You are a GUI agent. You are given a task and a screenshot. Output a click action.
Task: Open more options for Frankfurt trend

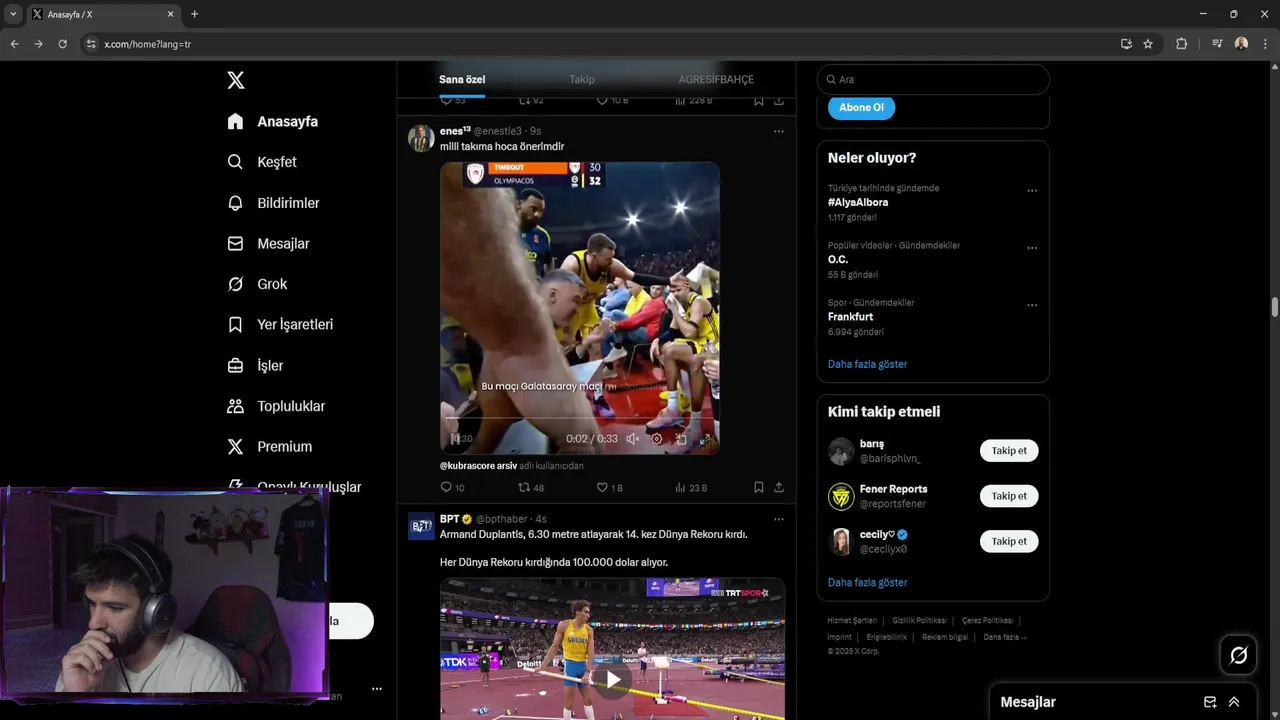1032,305
